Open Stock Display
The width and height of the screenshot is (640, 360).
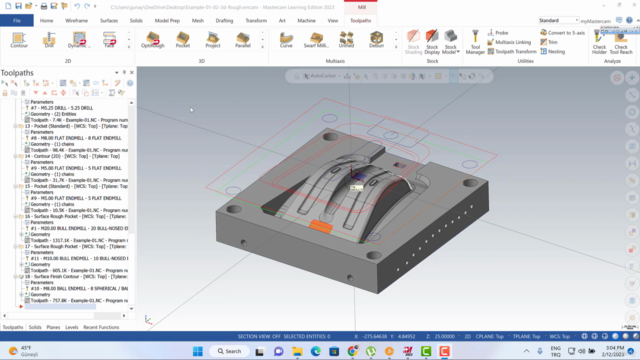pos(432,42)
